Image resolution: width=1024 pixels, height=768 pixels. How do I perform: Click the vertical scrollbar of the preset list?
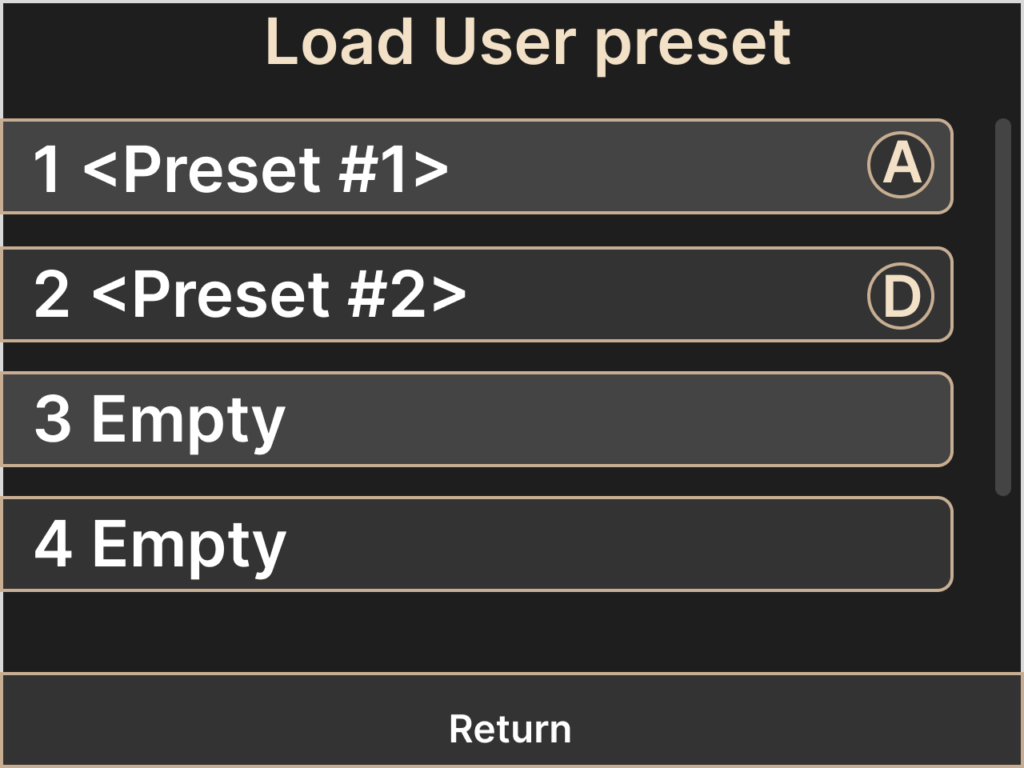coord(1003,300)
